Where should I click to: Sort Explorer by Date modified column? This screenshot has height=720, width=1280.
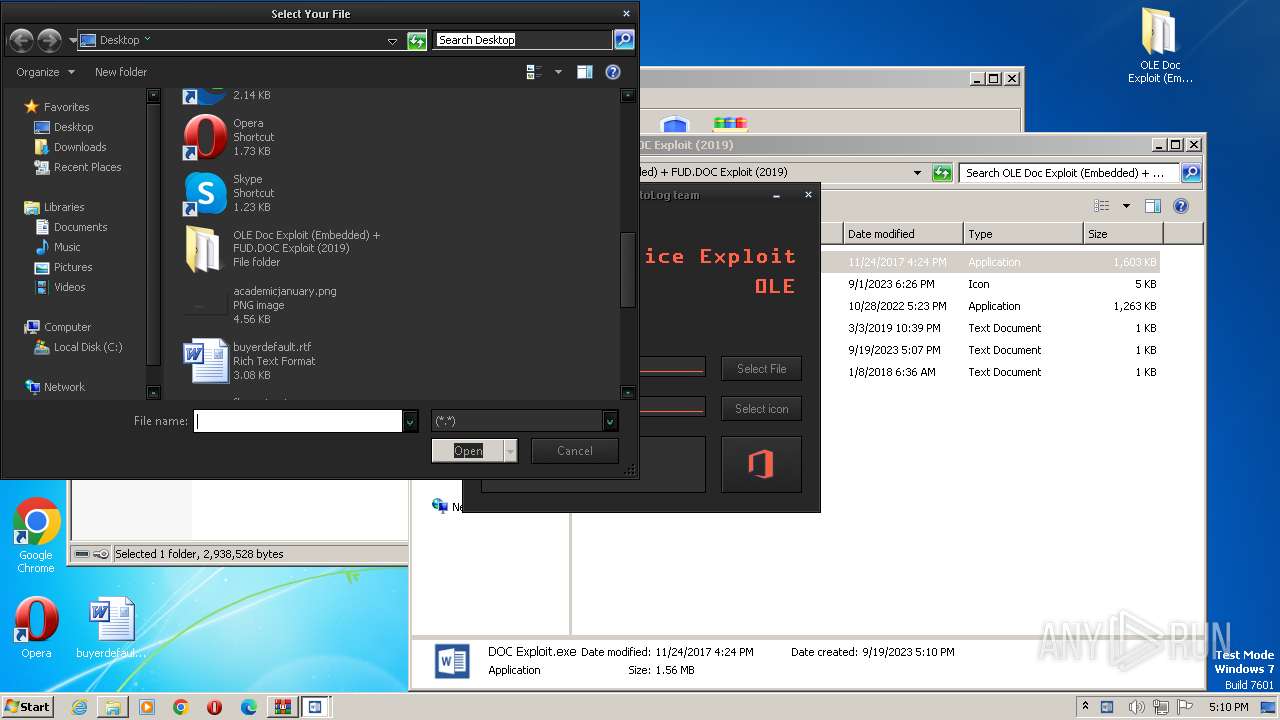pyautogui.click(x=903, y=234)
